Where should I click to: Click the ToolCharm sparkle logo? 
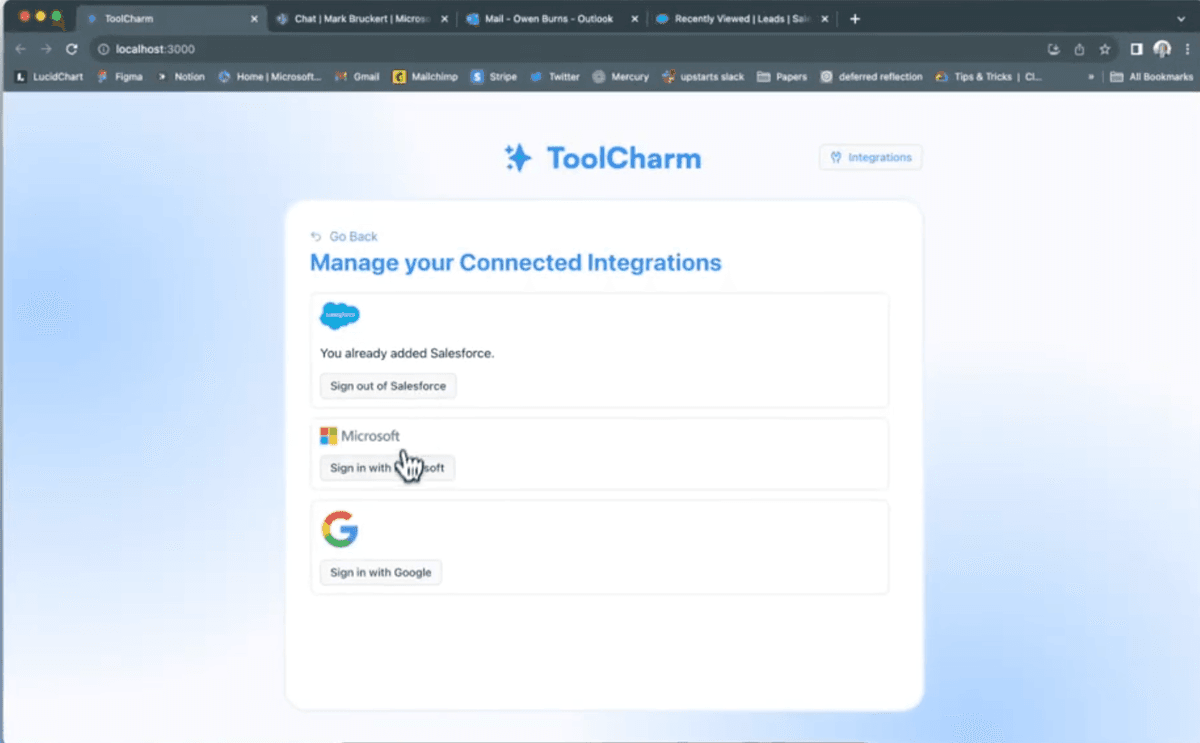[517, 157]
